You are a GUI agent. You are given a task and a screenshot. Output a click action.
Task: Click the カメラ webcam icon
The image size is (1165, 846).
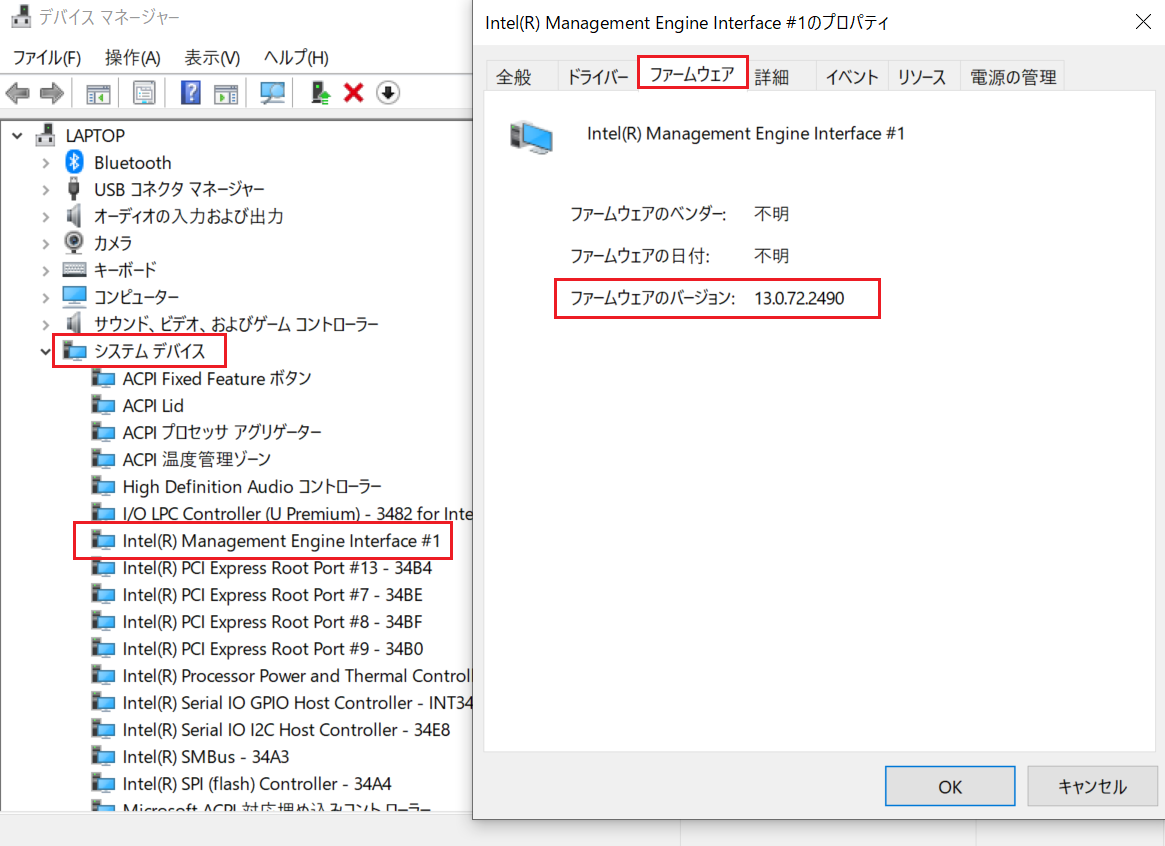tap(74, 242)
